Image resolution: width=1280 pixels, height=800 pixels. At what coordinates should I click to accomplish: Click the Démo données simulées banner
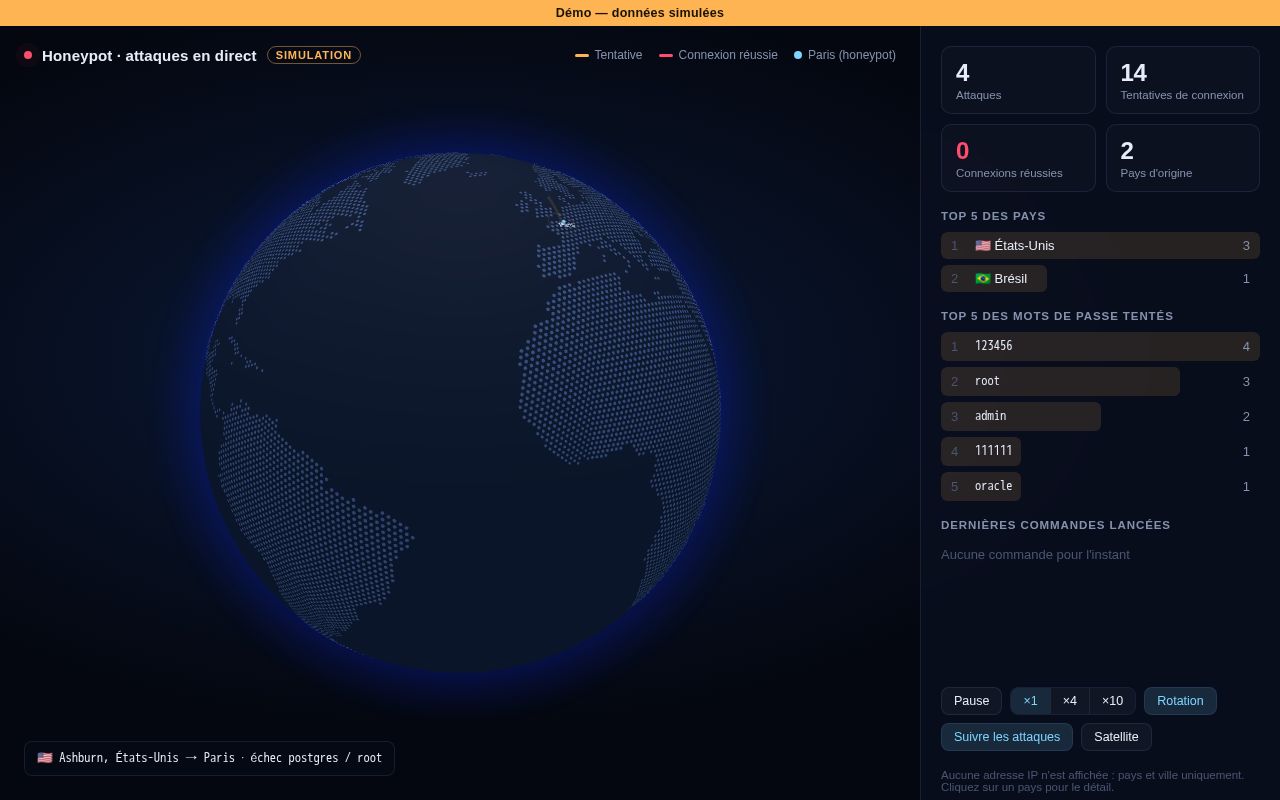[x=640, y=13]
